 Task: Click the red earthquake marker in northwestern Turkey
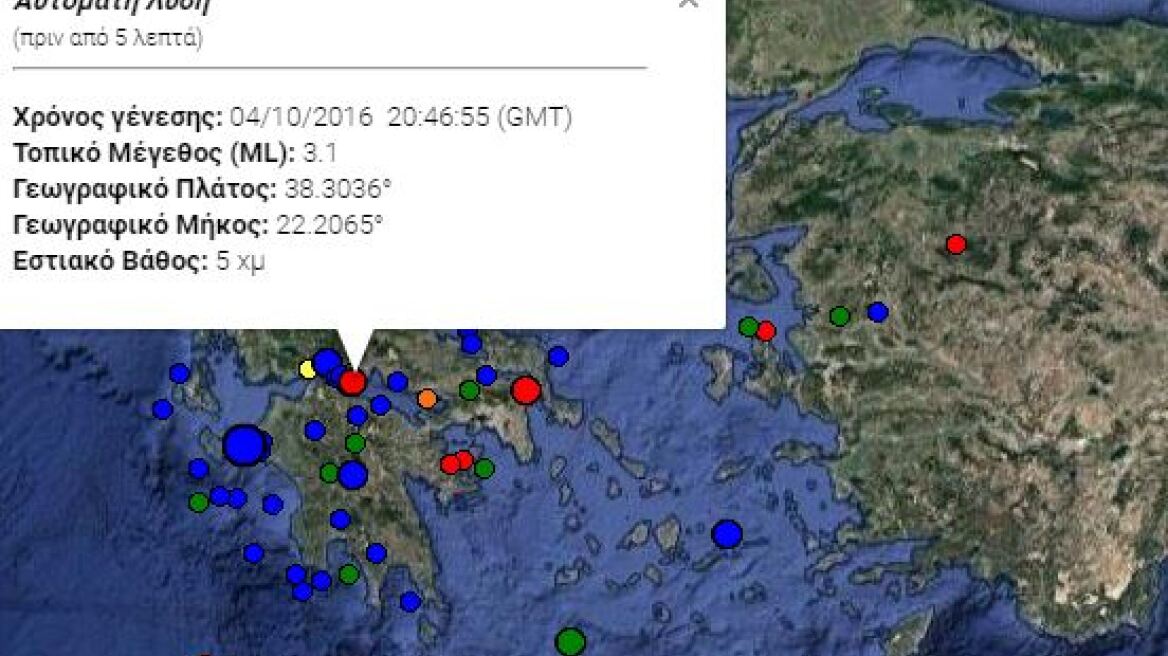[x=956, y=242]
